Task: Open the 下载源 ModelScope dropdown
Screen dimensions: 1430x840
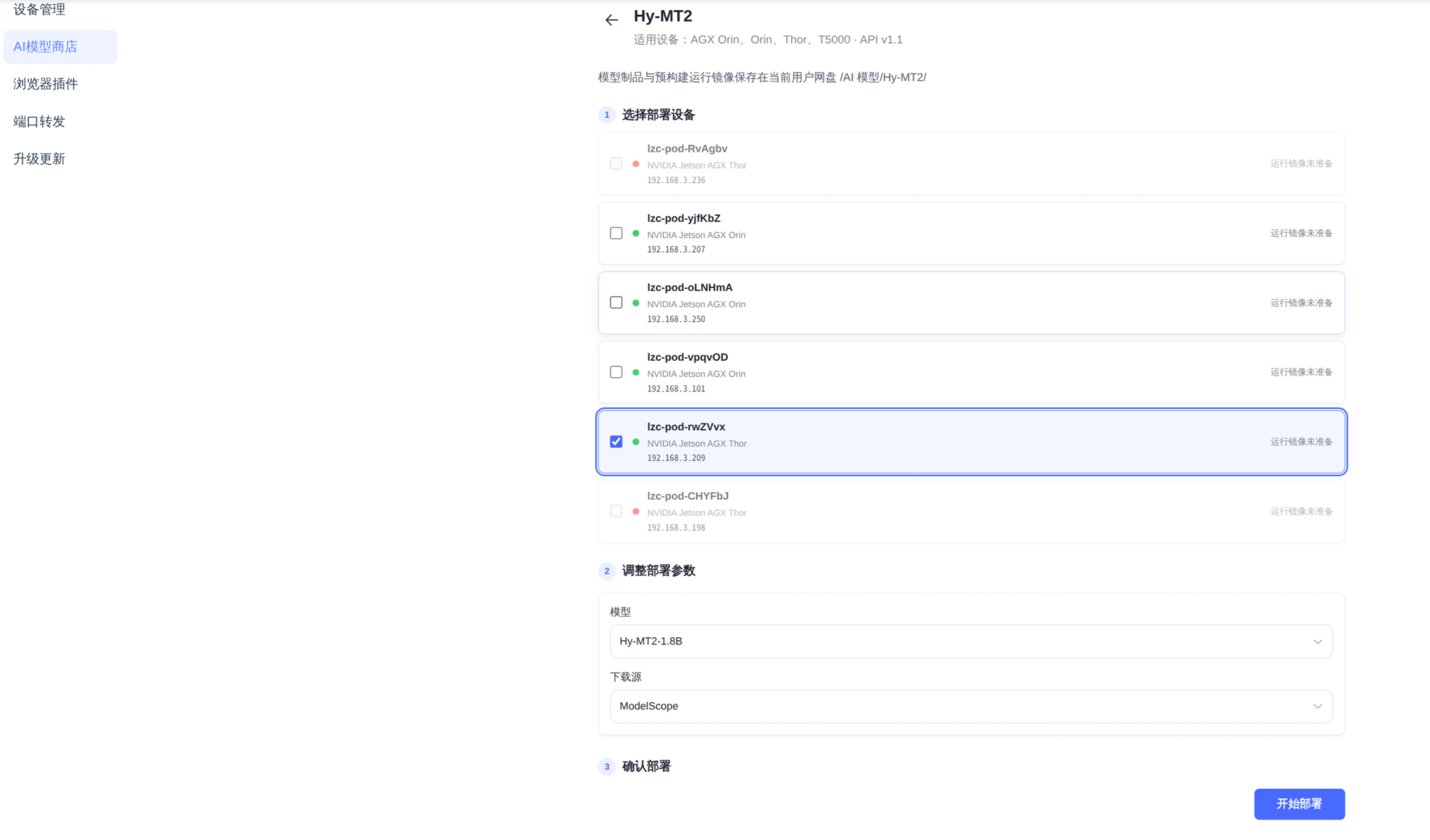Action: tap(971, 706)
